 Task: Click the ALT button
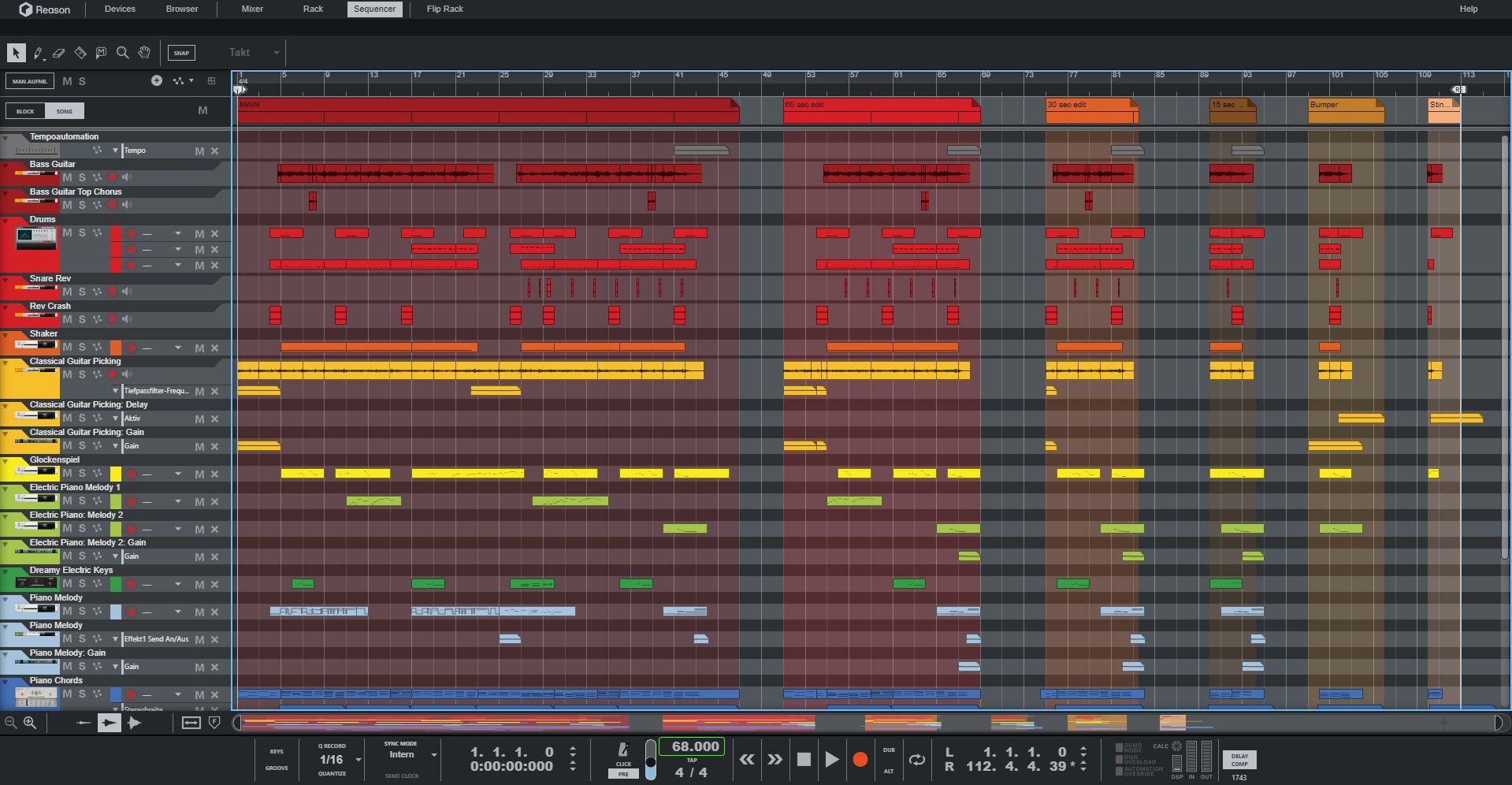(889, 771)
